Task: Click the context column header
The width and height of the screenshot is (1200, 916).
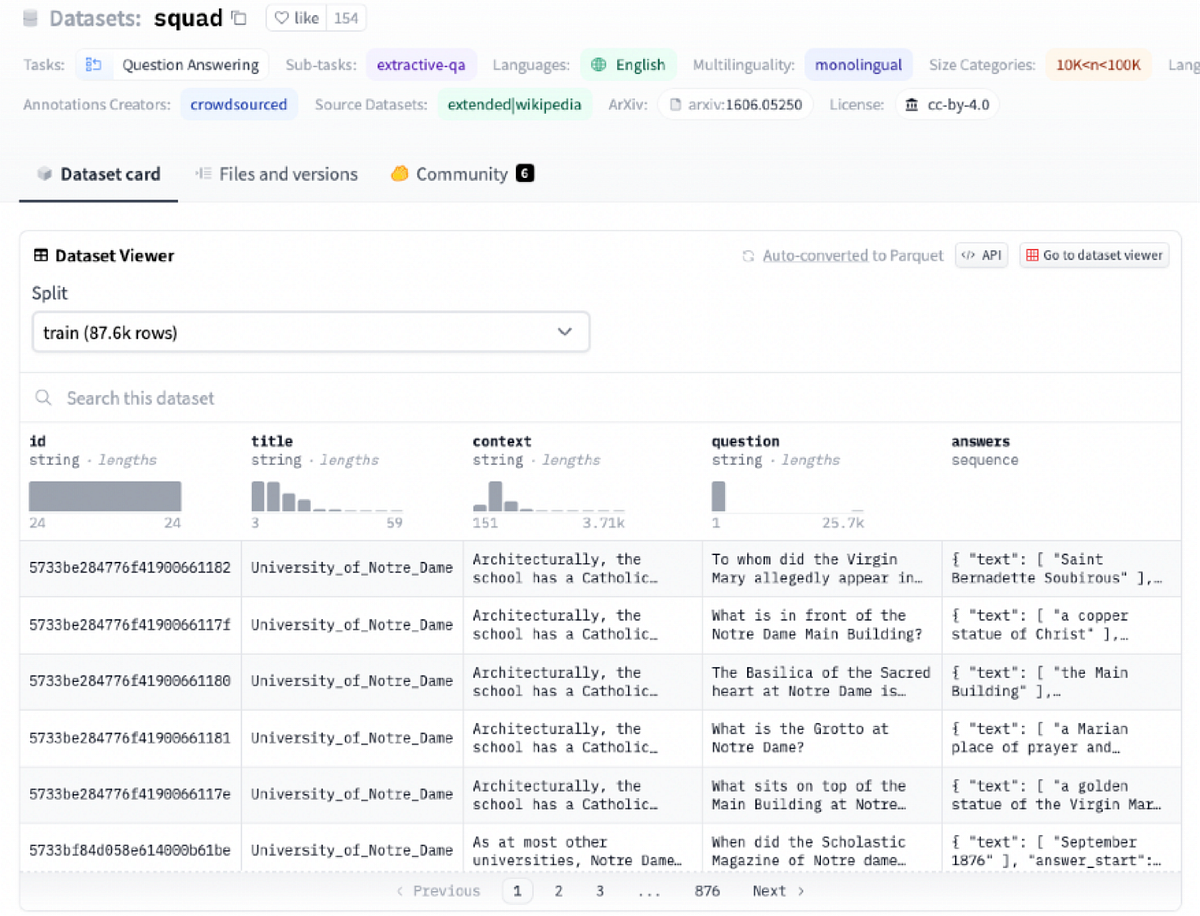Action: tap(502, 441)
